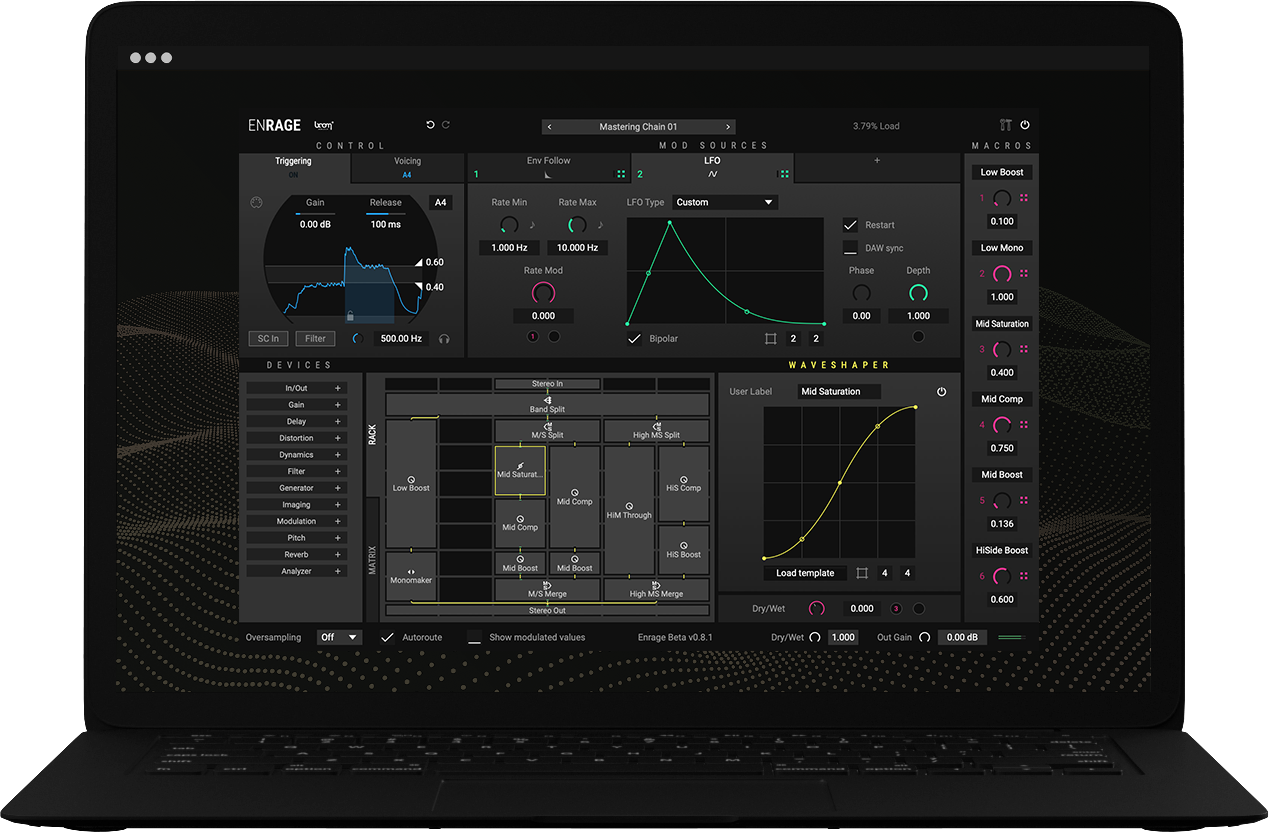Click the MIDI keyboard icon beside Gain
The image size is (1269, 832).
256,202
